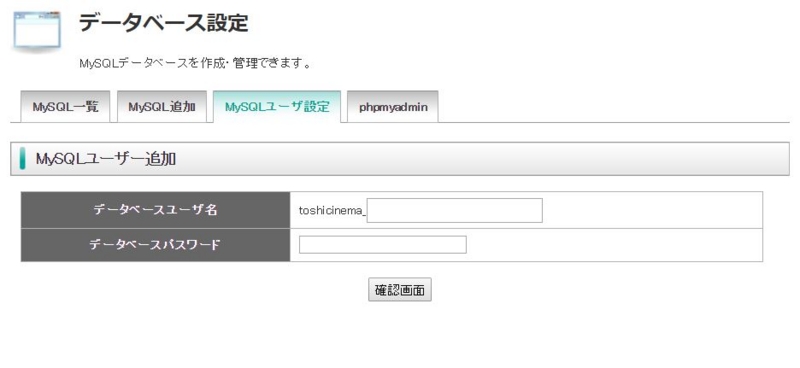
Task: Click the database settings window icon
Action: [37, 31]
